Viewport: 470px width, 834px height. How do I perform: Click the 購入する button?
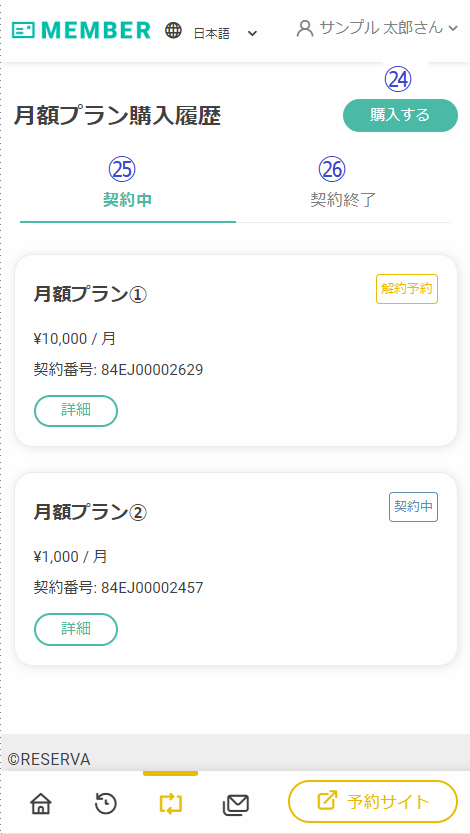400,115
